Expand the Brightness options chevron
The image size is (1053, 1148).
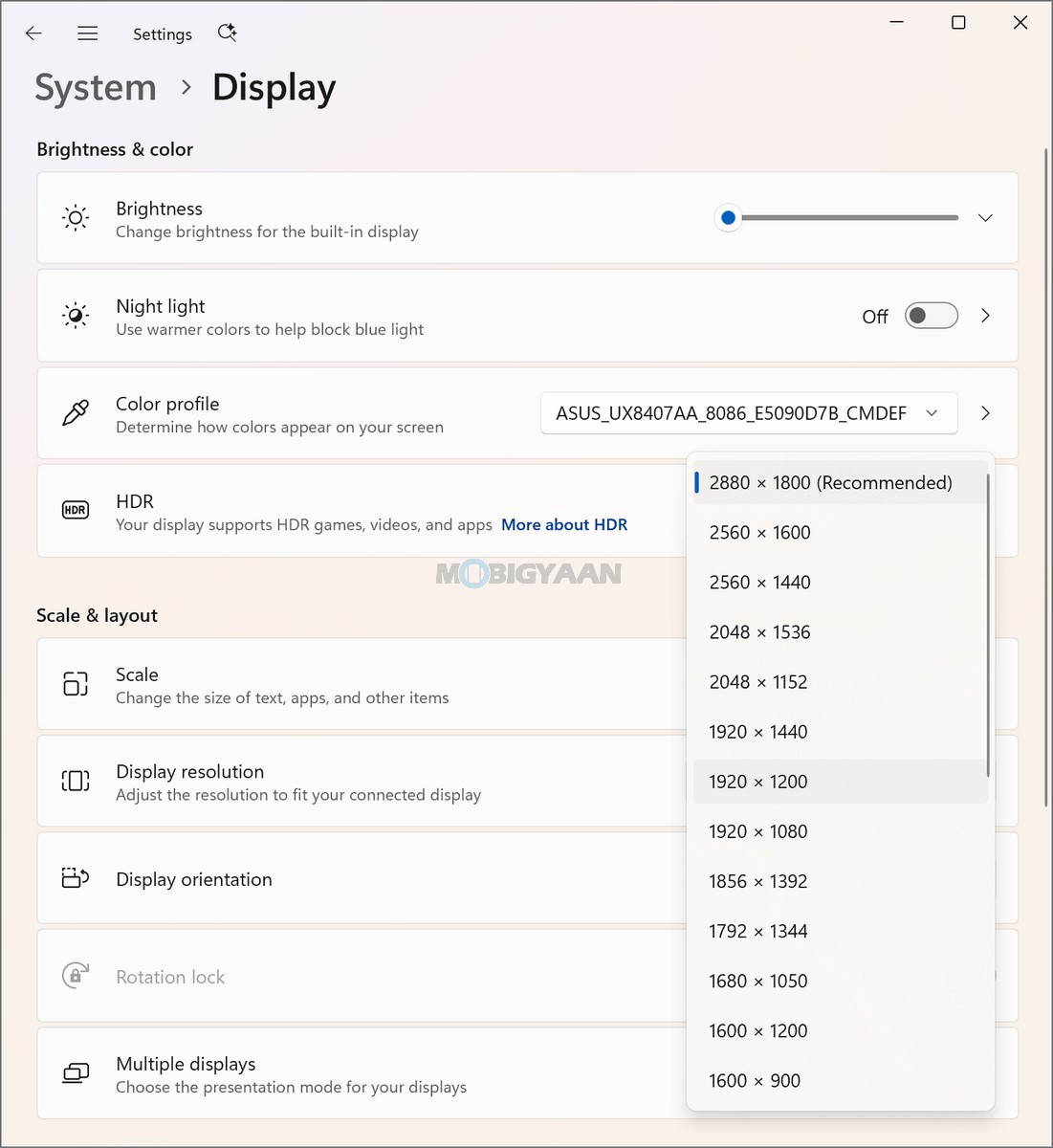[985, 218]
